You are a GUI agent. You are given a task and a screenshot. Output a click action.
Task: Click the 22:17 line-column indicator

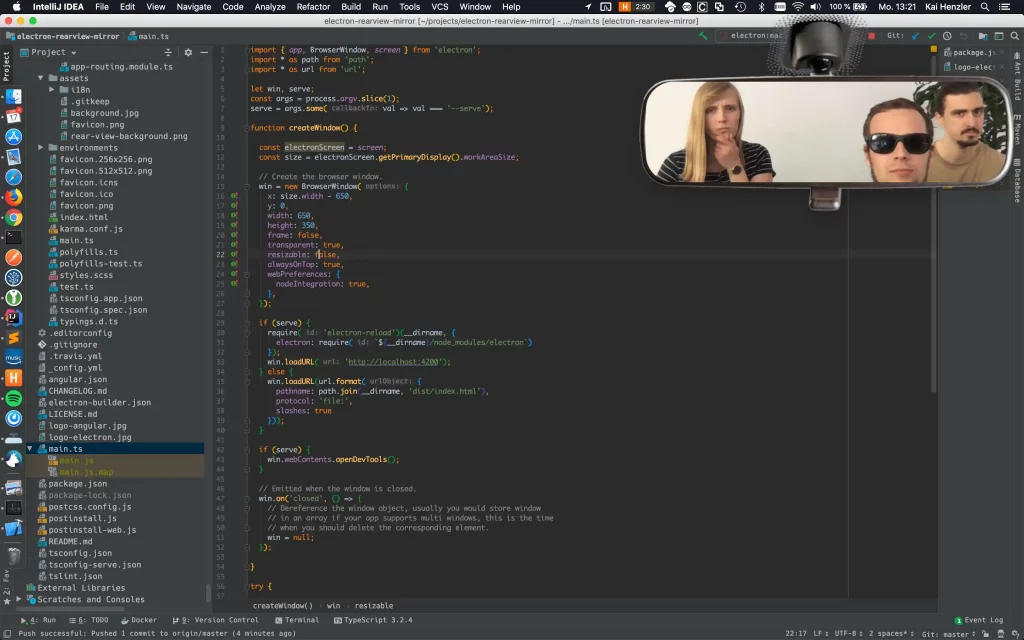point(795,633)
